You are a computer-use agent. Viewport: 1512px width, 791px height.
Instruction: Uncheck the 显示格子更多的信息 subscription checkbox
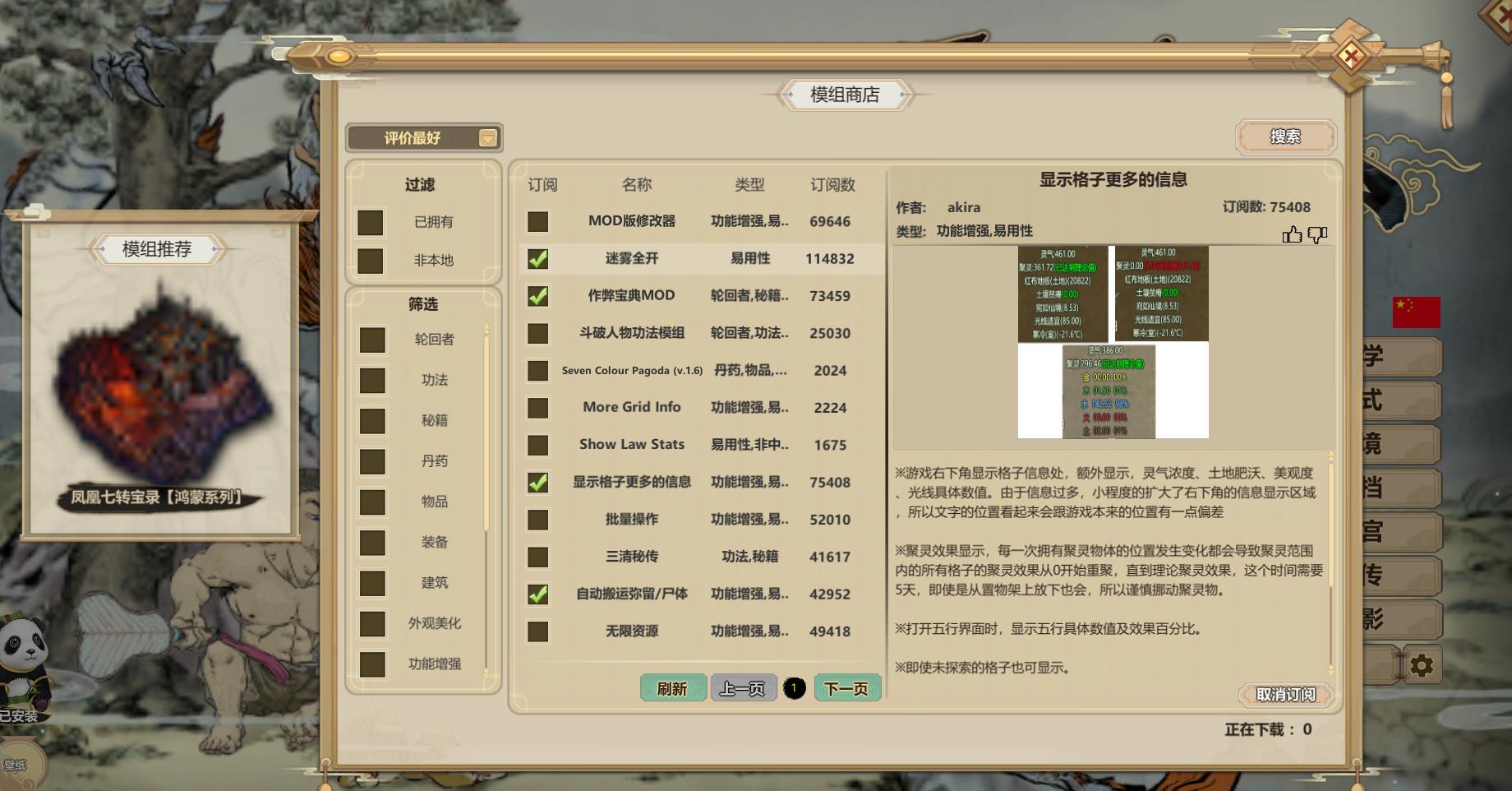537,483
